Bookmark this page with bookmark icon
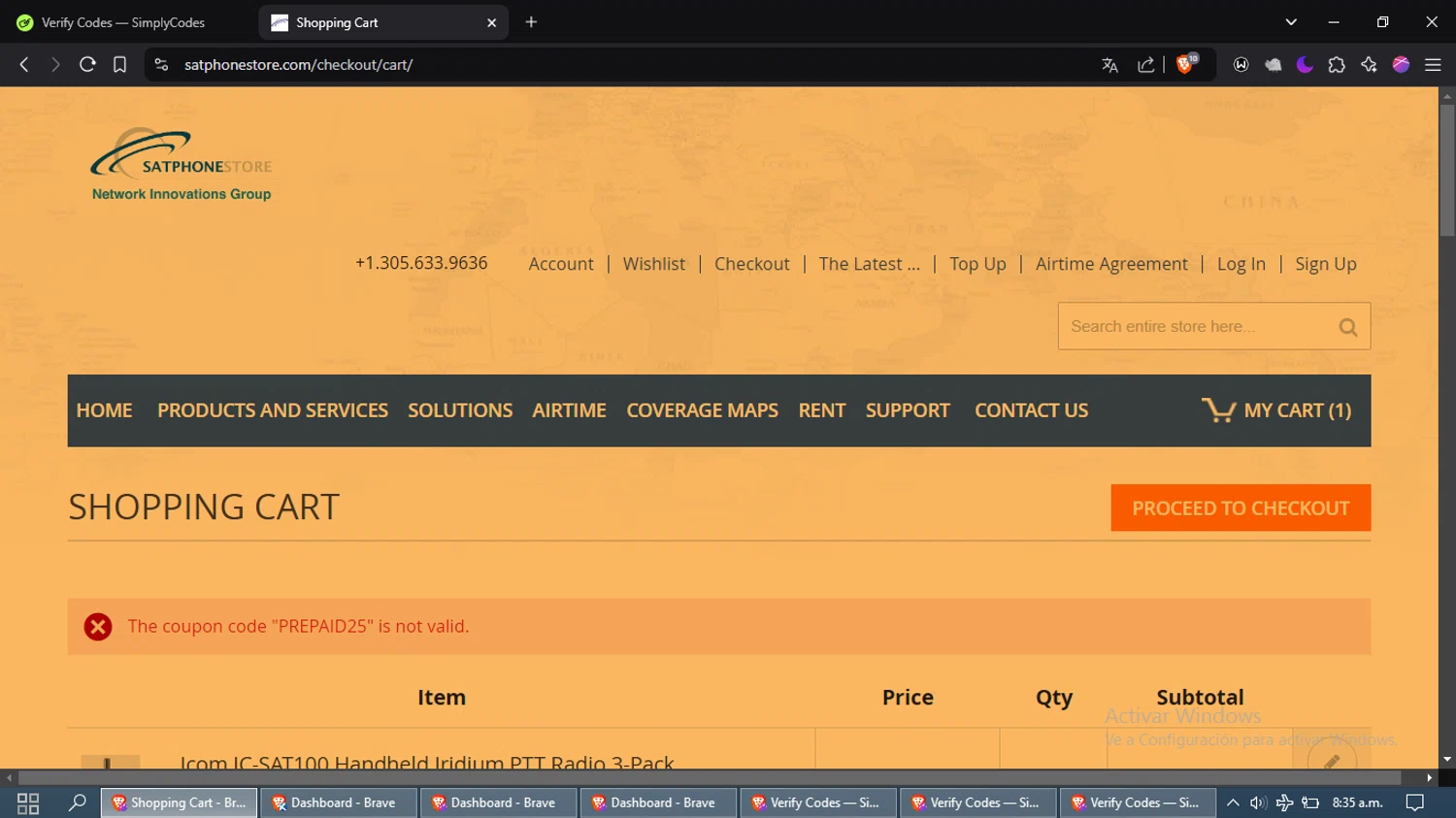The height and width of the screenshot is (818, 1456). point(119,65)
